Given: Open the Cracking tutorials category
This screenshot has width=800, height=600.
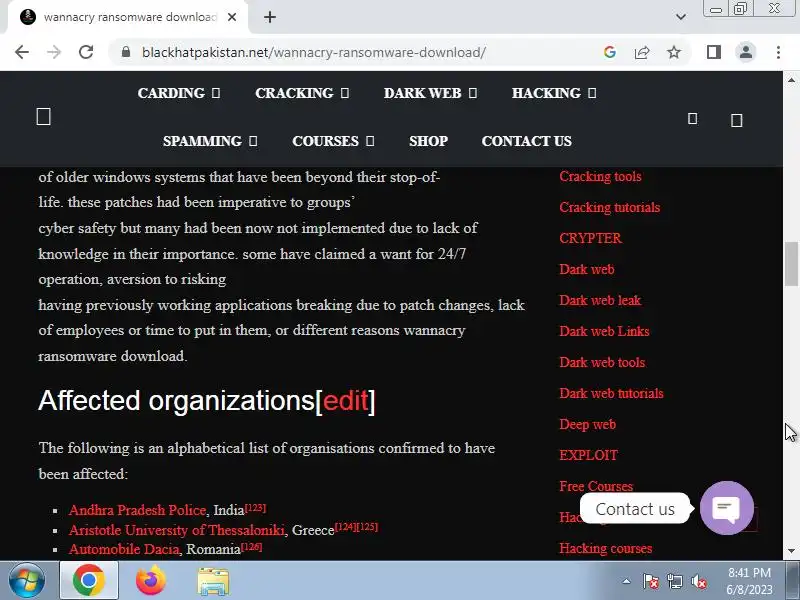Looking at the screenshot, I should [609, 208].
